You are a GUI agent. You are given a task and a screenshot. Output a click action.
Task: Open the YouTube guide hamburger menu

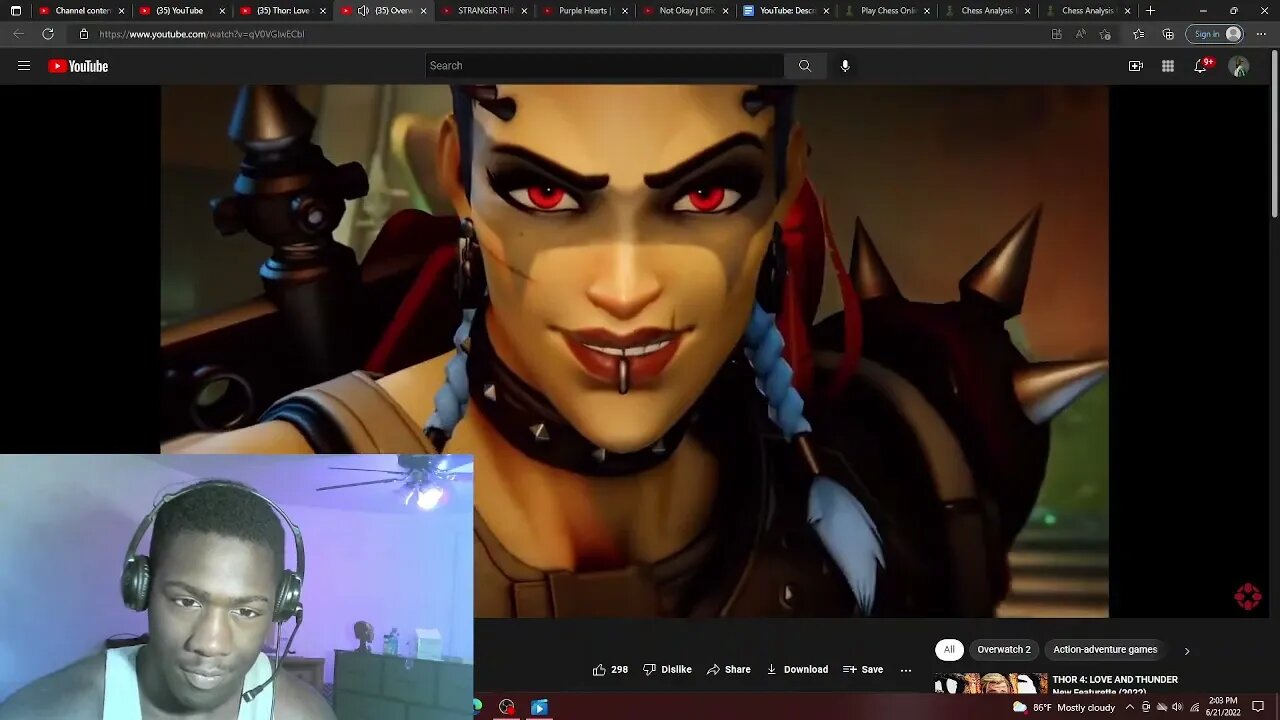[24, 66]
